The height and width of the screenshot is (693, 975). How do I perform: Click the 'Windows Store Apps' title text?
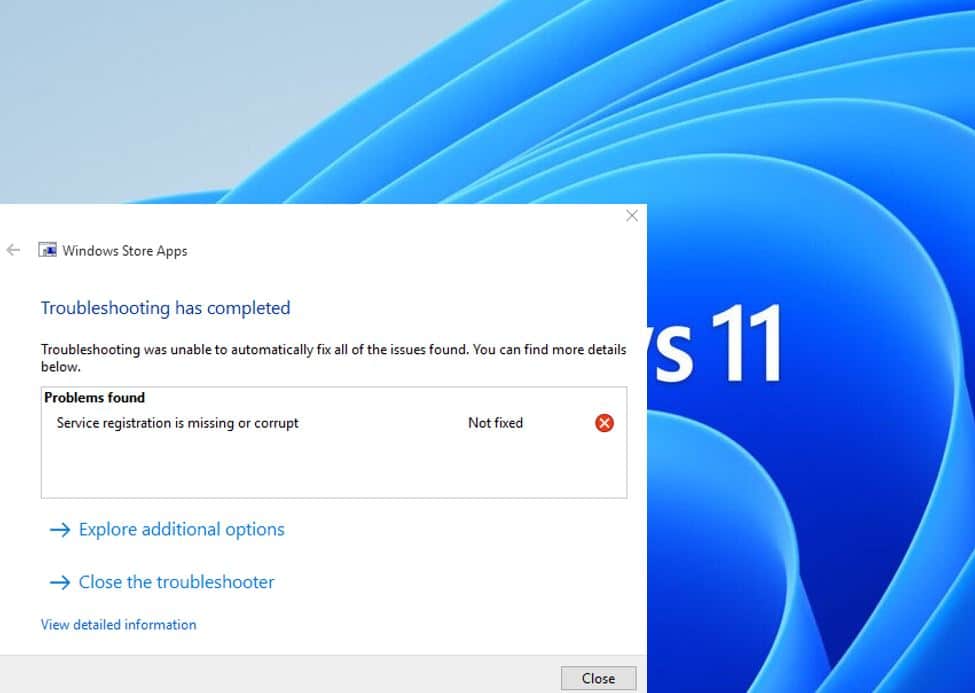(125, 251)
